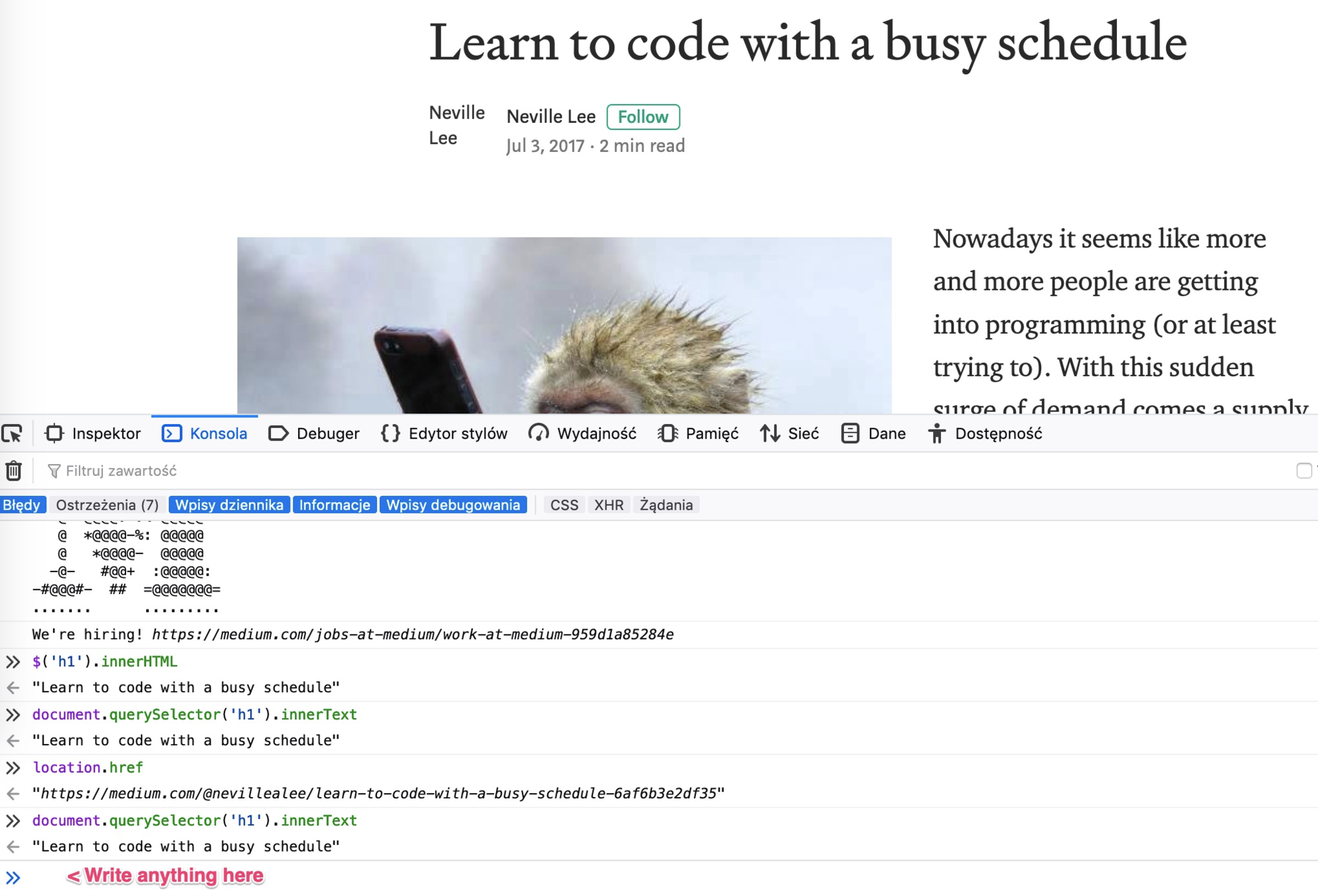The width and height of the screenshot is (1318, 896).
Task: Toggle the Wpisy dziennika filter
Action: point(229,505)
